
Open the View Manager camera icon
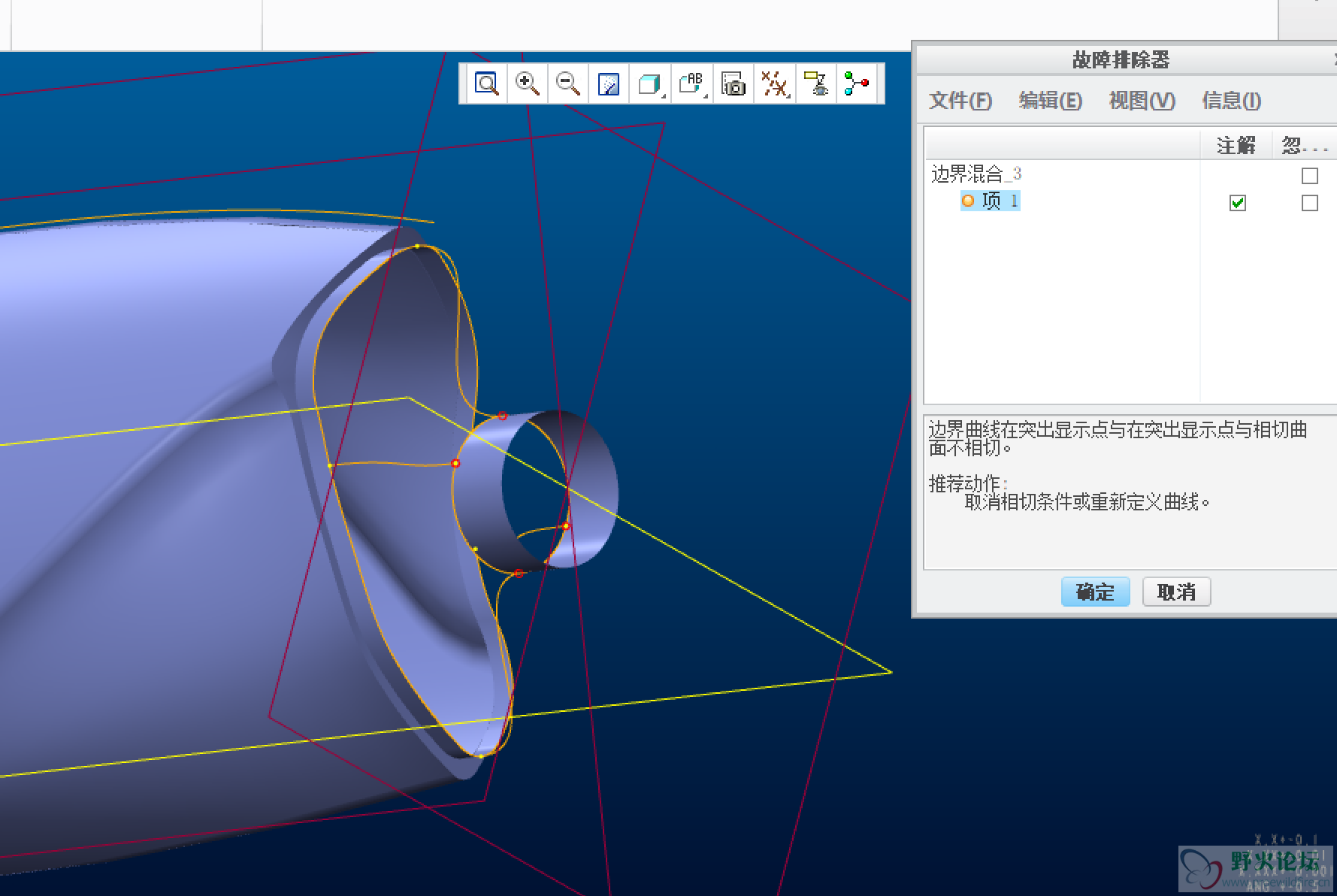pos(733,83)
